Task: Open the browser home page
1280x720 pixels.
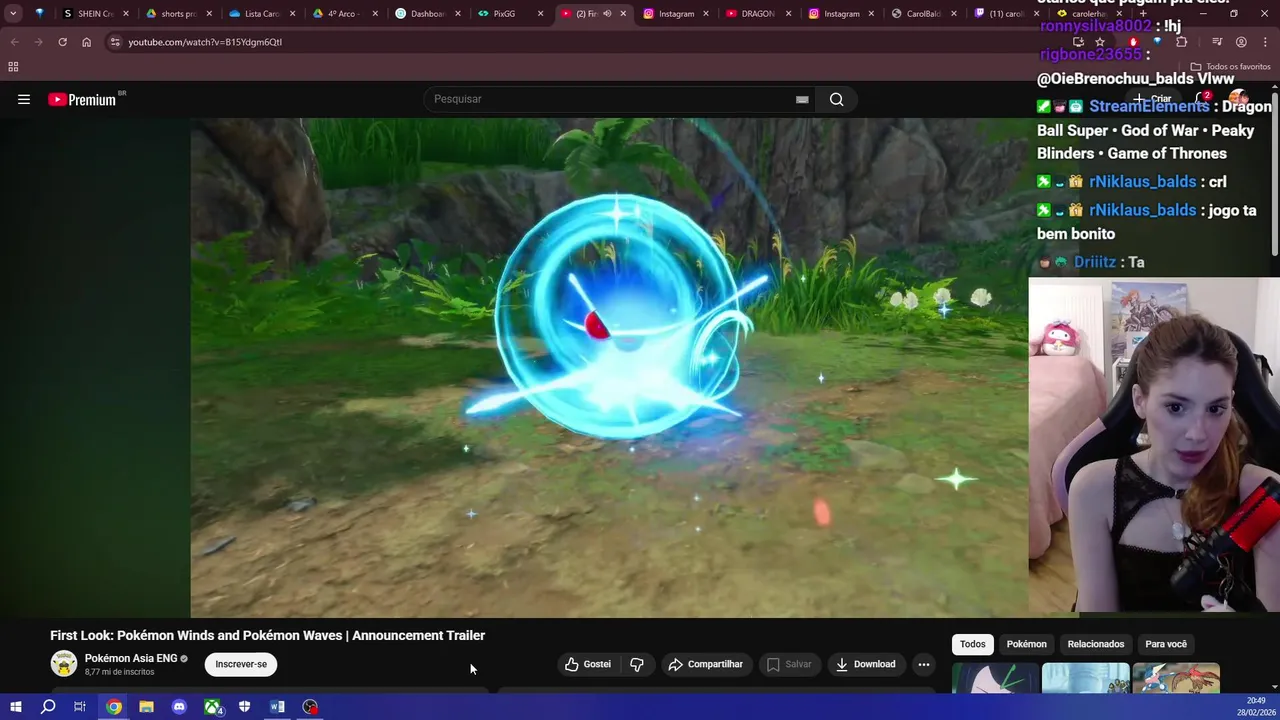Action: [86, 42]
